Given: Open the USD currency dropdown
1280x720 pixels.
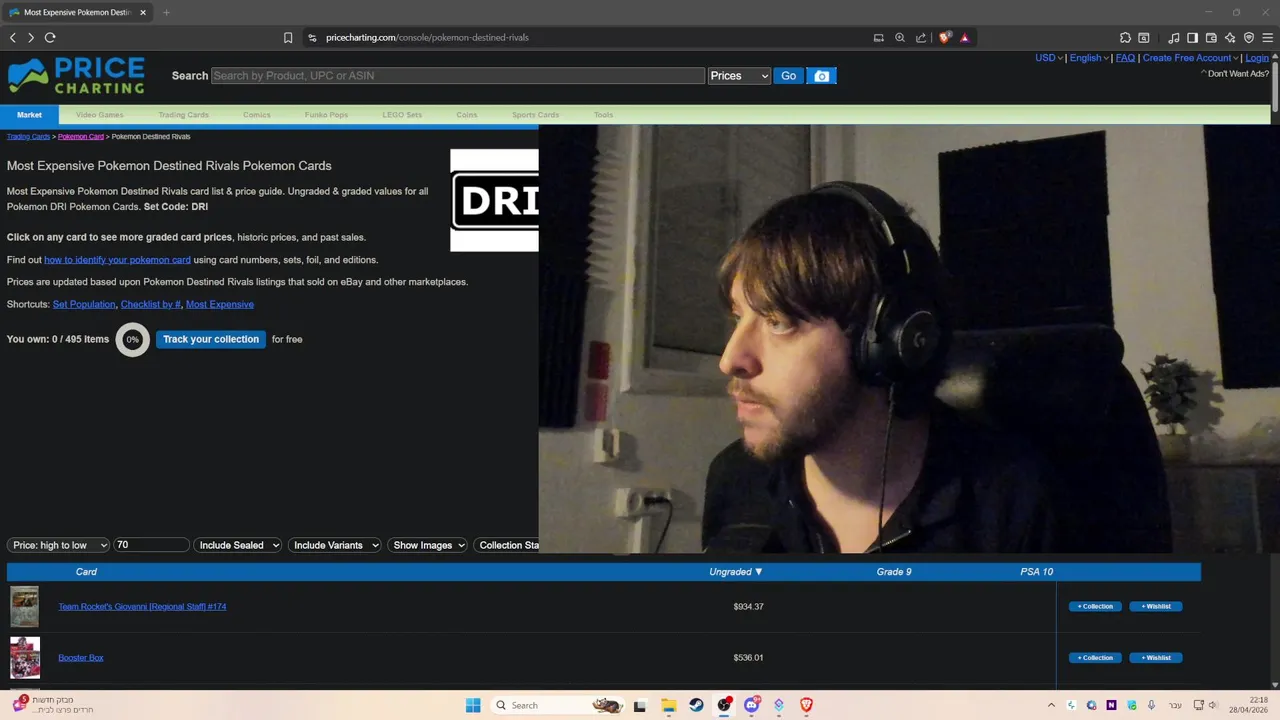Looking at the screenshot, I should click(x=1048, y=58).
